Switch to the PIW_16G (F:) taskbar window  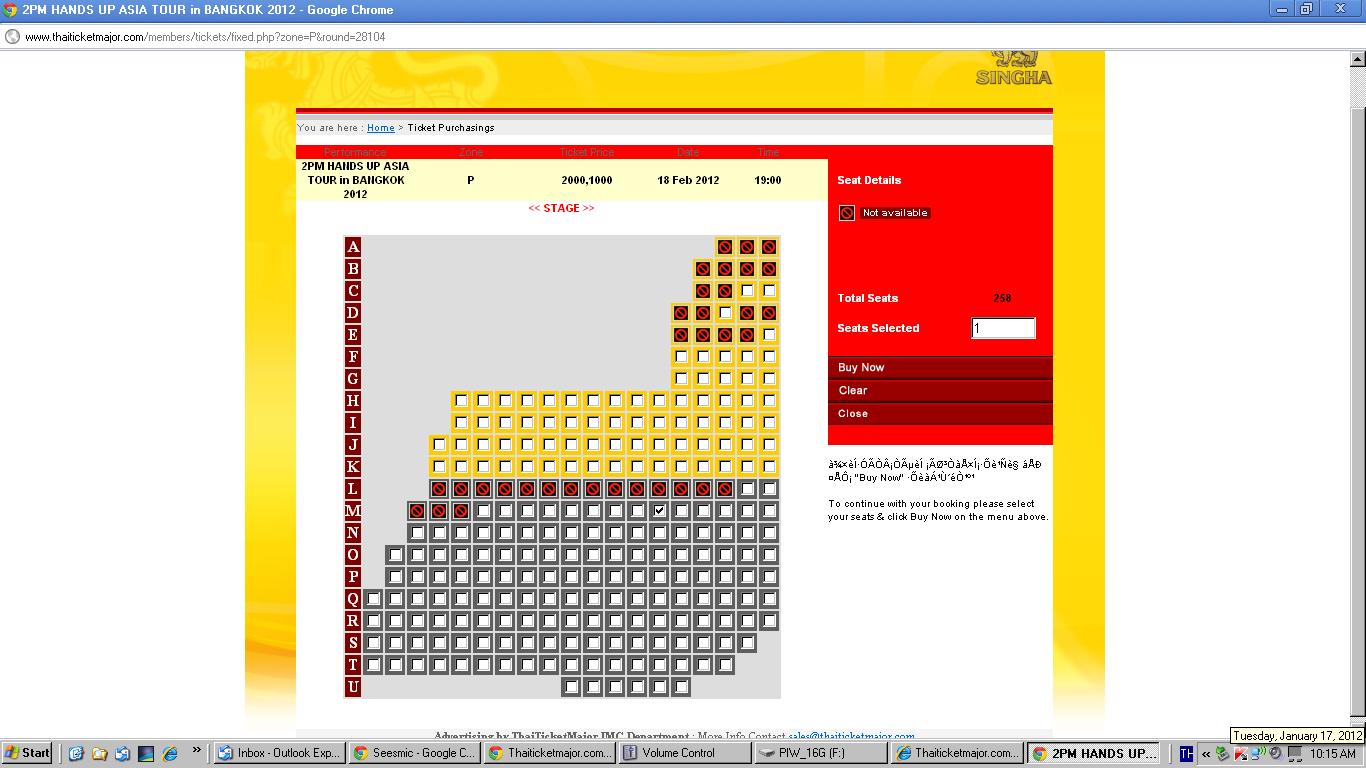coord(819,753)
